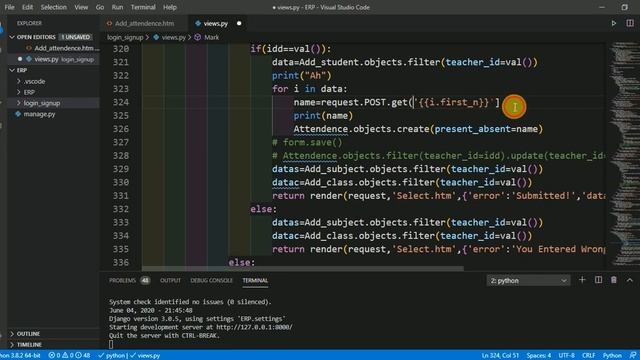Click unsaved dot on views.py tab
The image size is (640, 360).
click(239, 23)
